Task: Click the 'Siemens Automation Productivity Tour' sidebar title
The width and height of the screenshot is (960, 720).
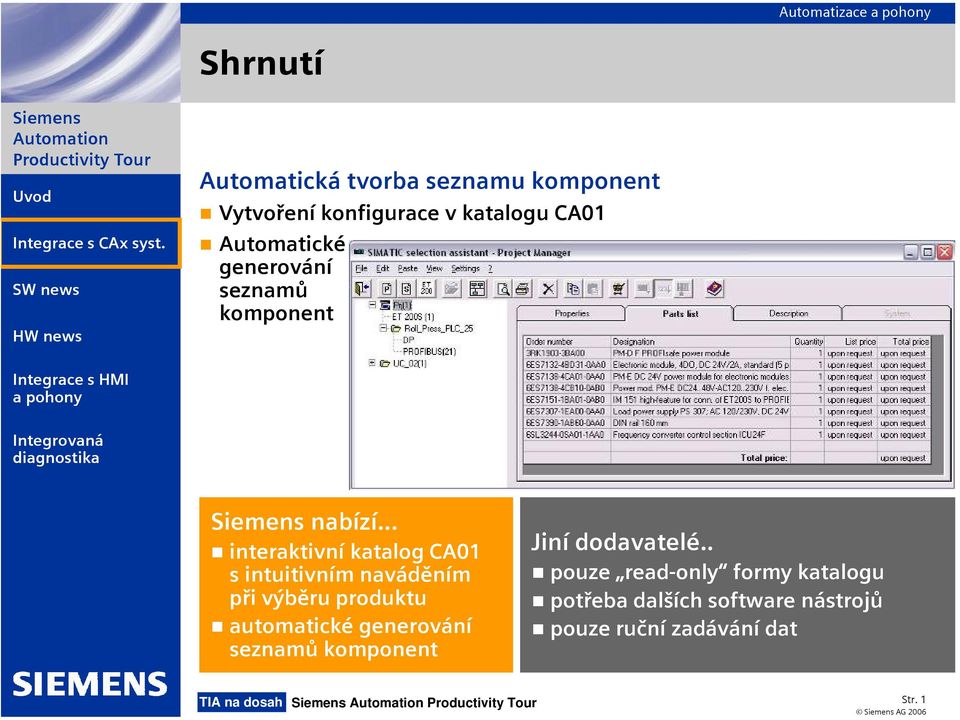Action: (81, 139)
